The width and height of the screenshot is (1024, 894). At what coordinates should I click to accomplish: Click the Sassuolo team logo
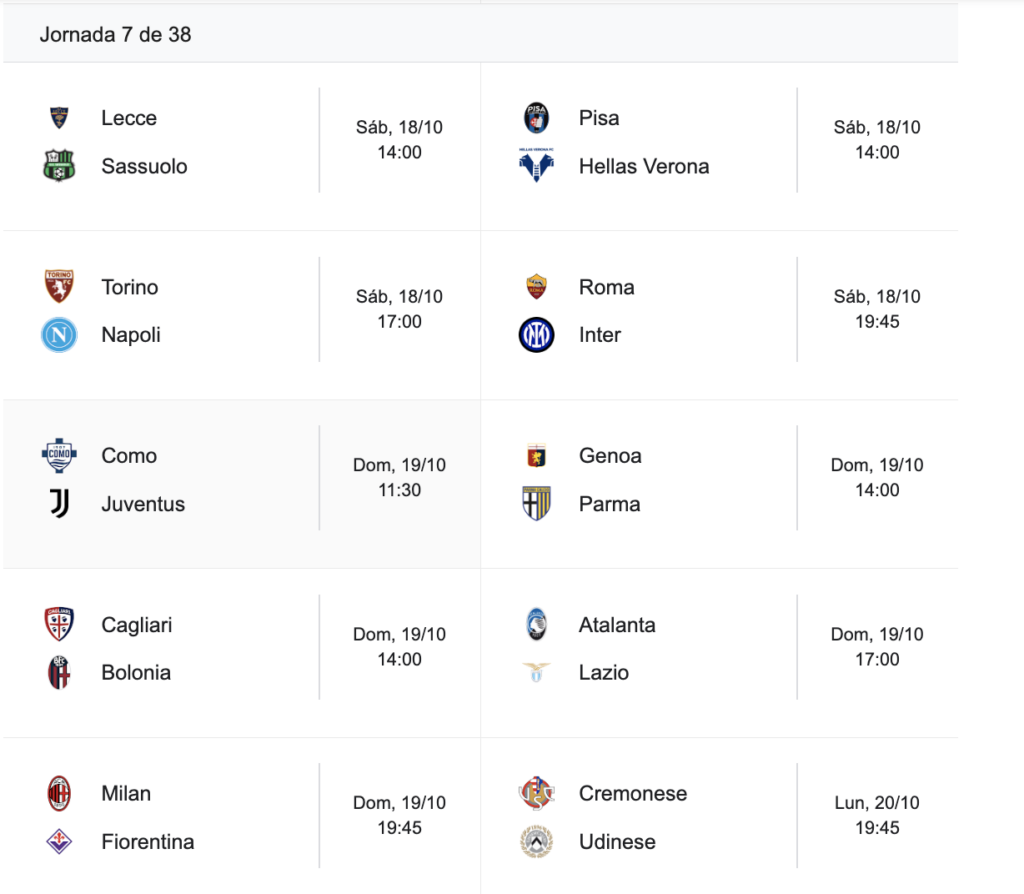click(59, 166)
